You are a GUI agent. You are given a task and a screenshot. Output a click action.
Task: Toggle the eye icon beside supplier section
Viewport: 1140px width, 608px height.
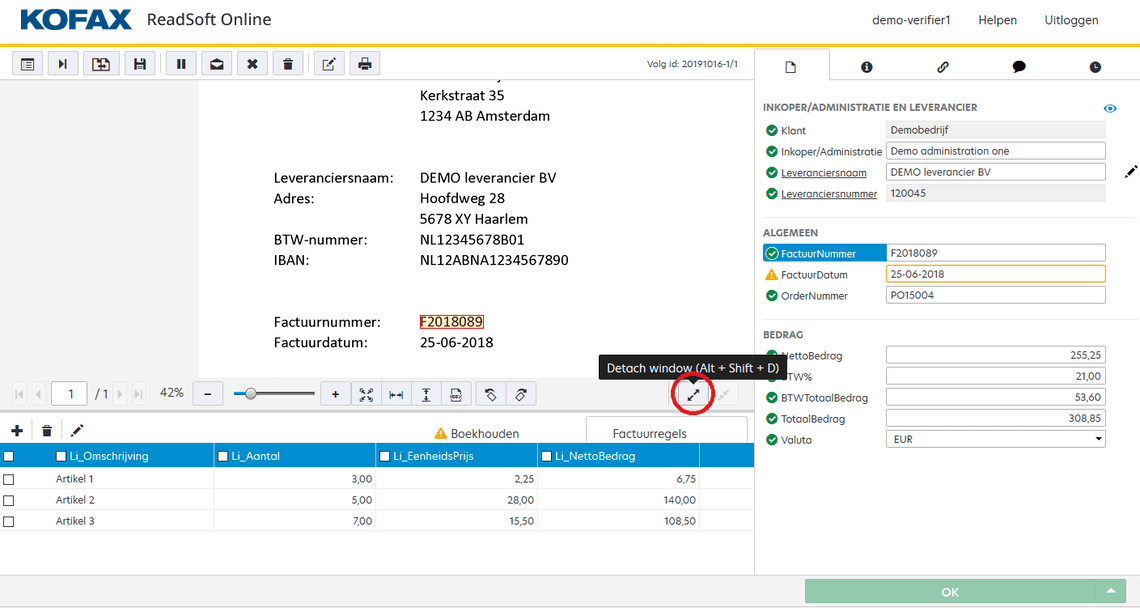[1110, 108]
